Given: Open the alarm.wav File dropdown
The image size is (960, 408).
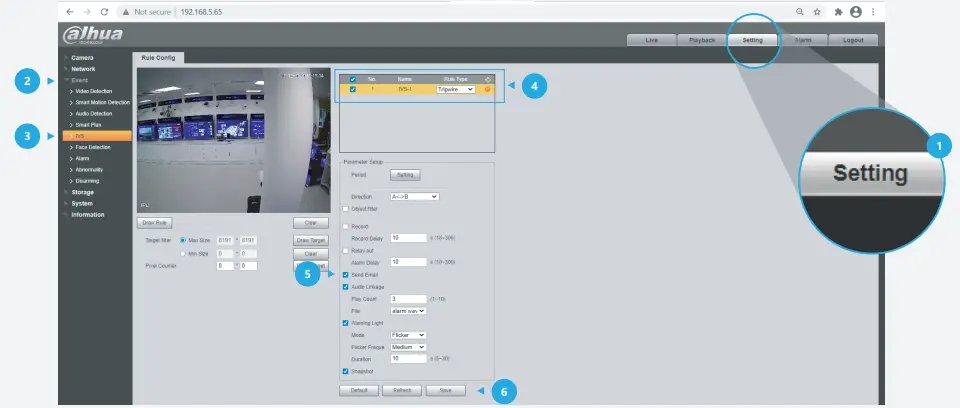Looking at the screenshot, I should 408,311.
